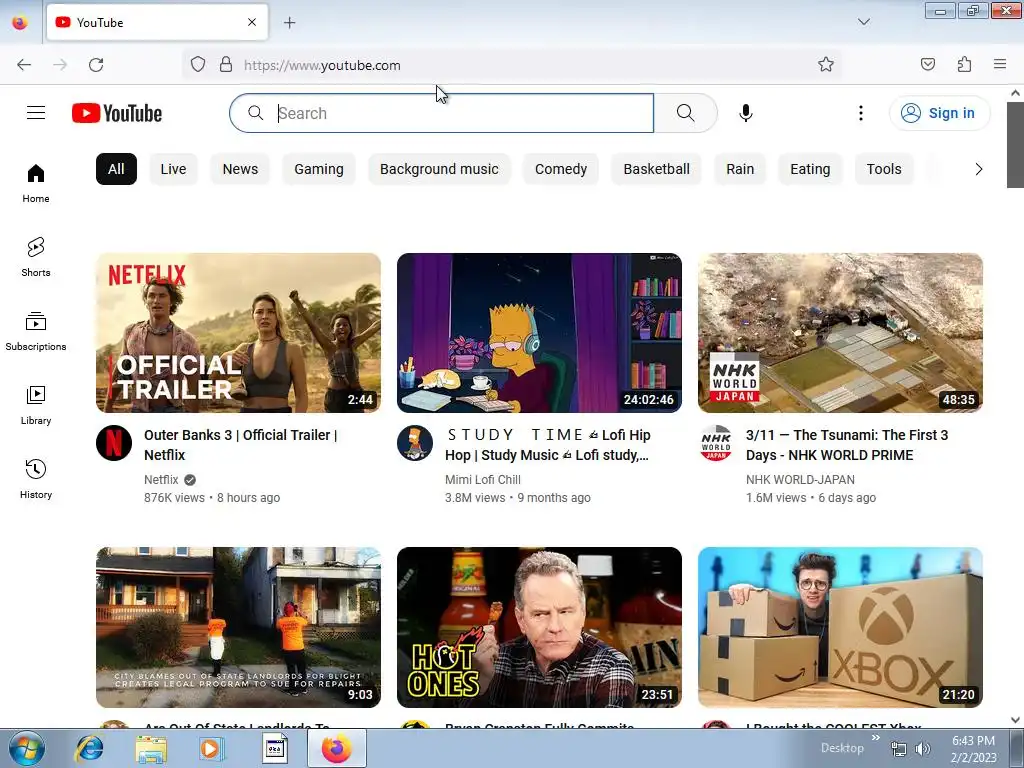Open Shorts in sidebar
This screenshot has width=1024, height=768.
pos(36,257)
